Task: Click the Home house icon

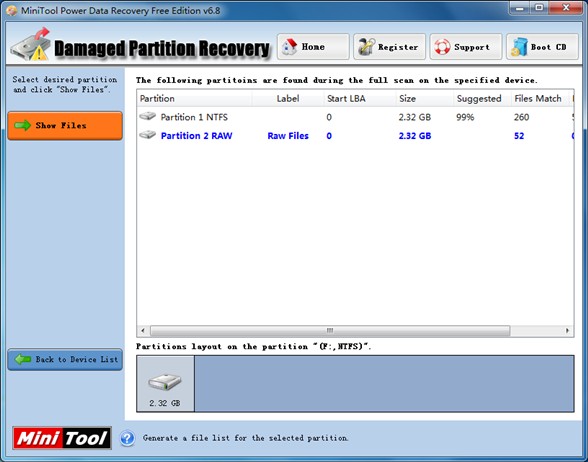Action: click(x=290, y=46)
